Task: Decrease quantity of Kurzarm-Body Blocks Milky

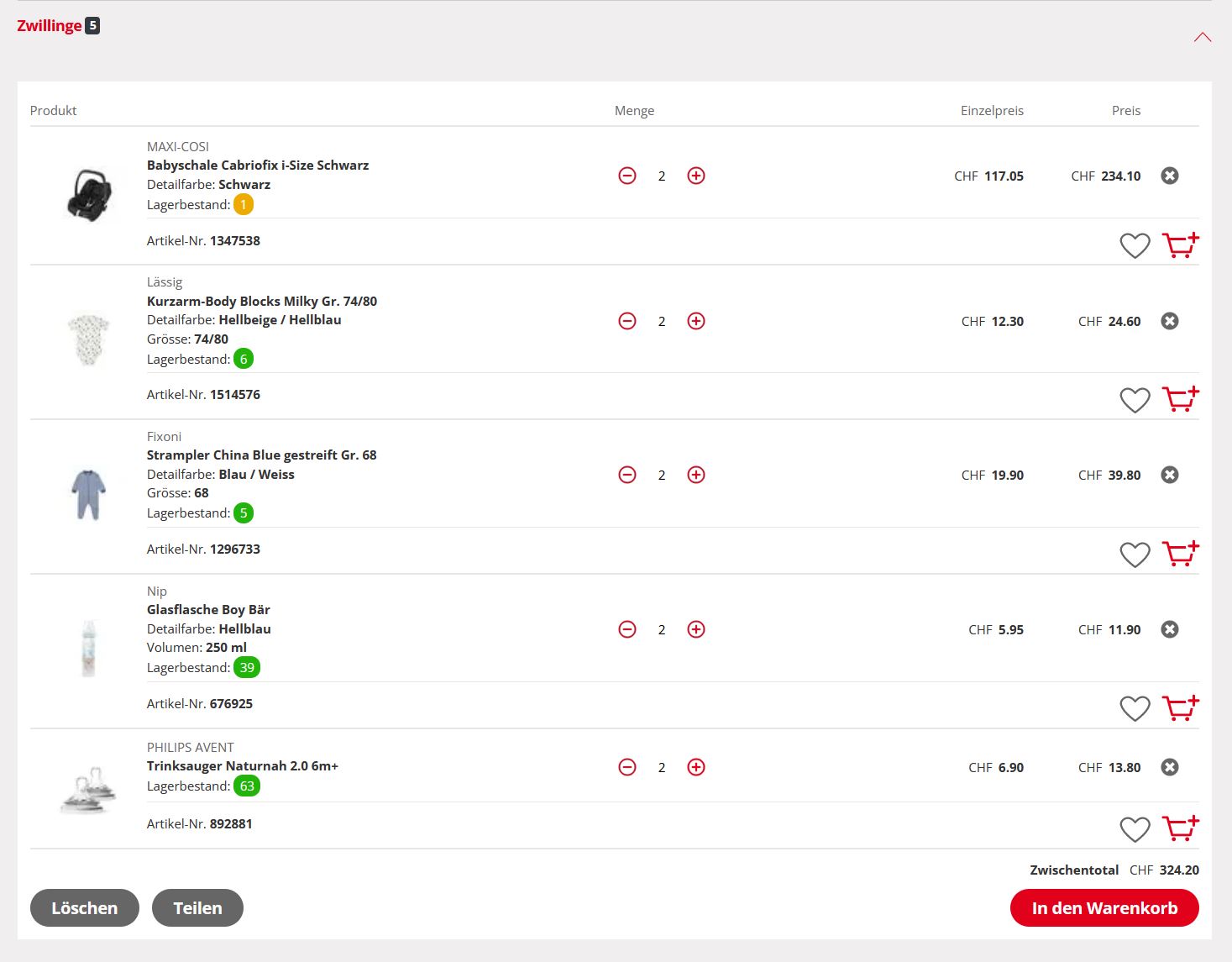Action: coord(627,321)
